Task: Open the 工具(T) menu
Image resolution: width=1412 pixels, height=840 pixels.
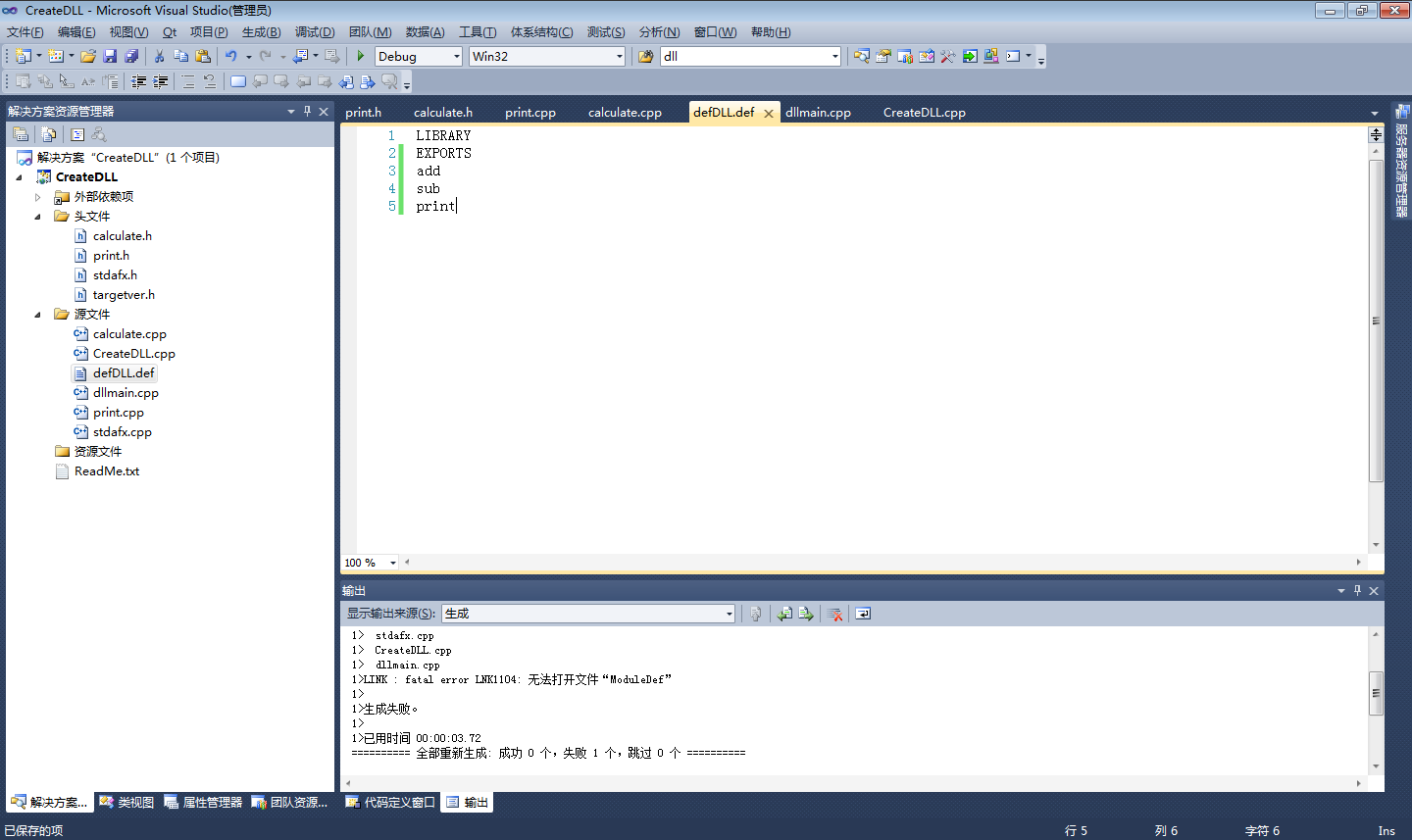Action: coord(478,32)
